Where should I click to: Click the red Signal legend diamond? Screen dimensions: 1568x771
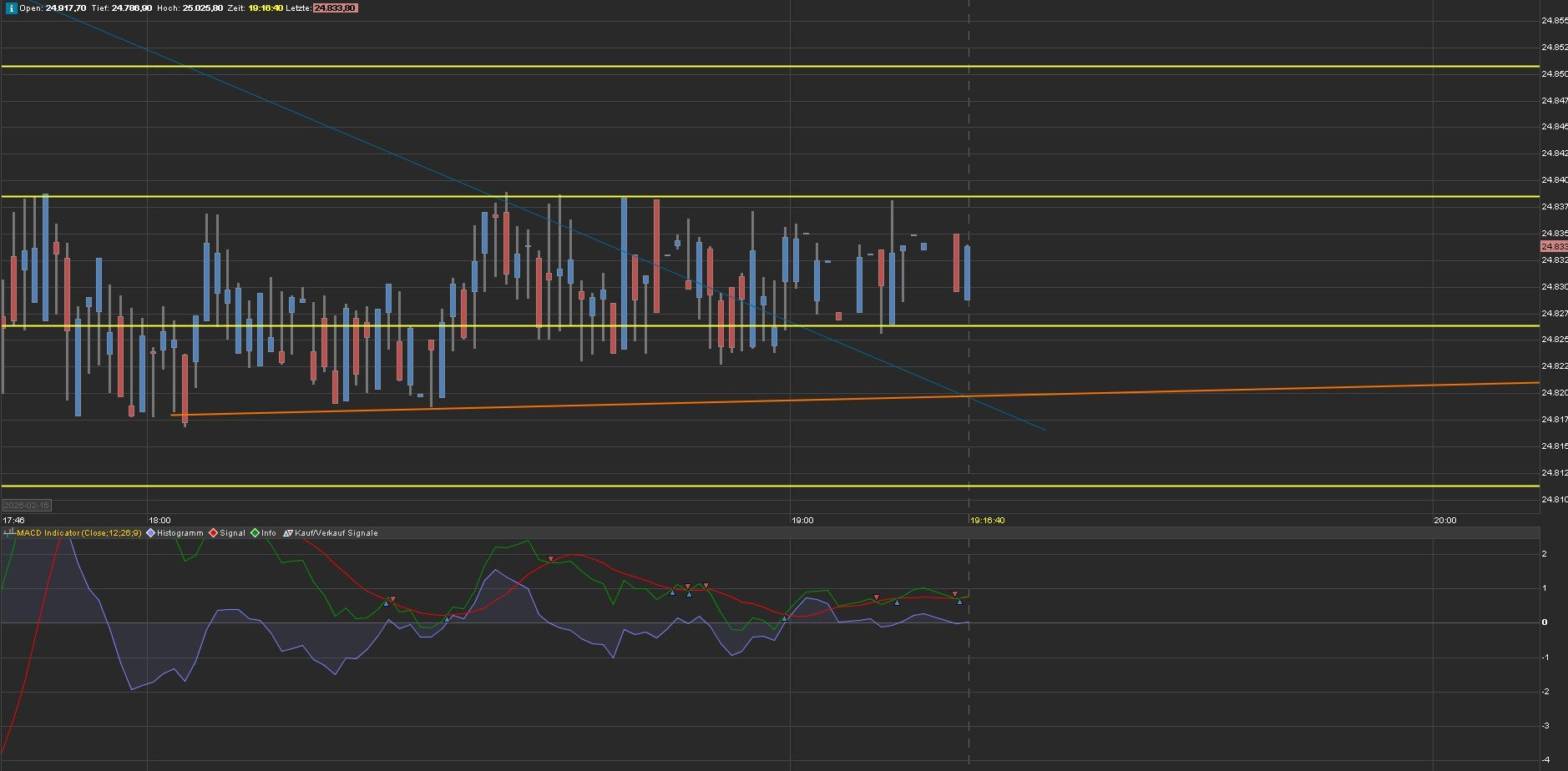point(214,533)
